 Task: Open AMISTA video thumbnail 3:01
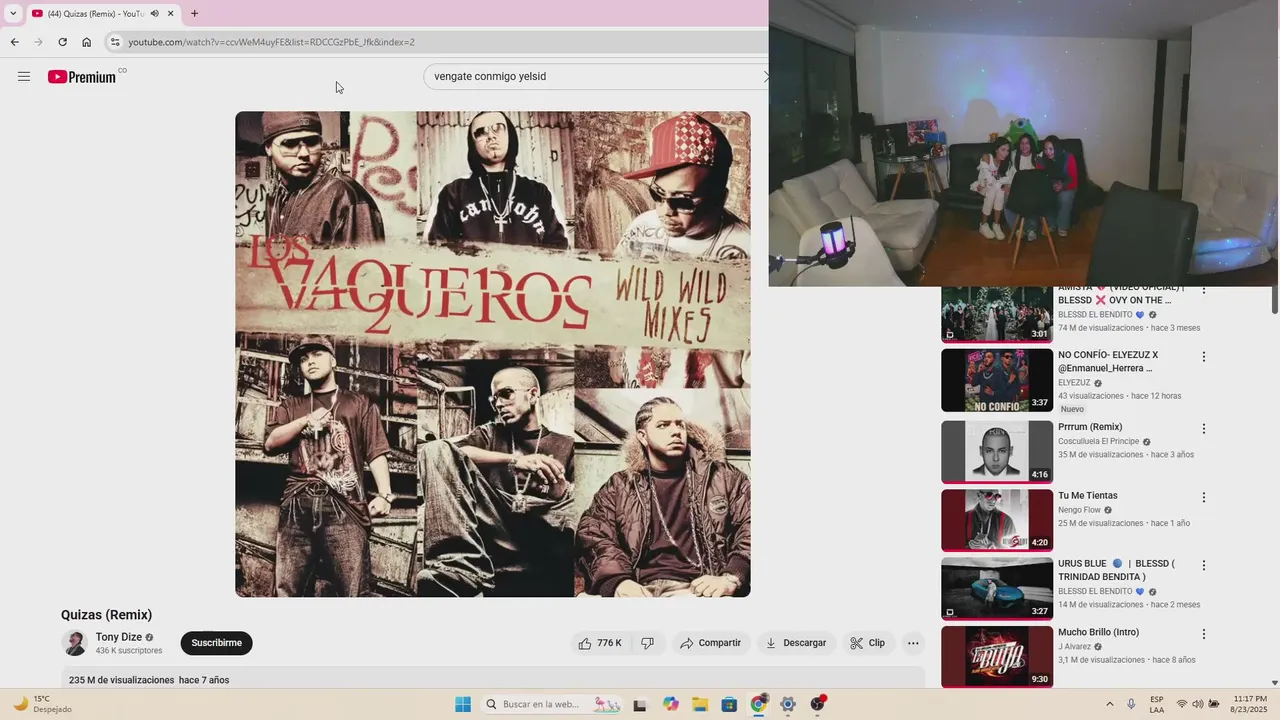click(x=997, y=314)
